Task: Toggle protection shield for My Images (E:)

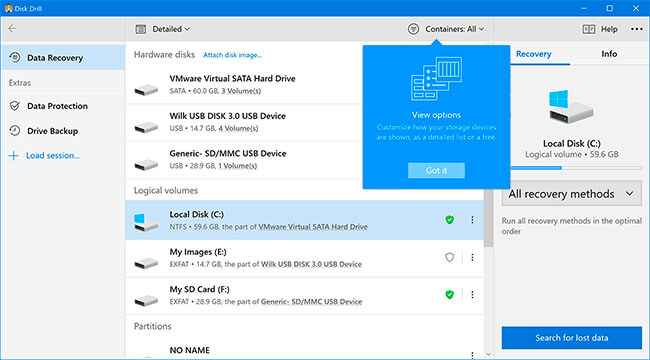Action: click(x=449, y=257)
